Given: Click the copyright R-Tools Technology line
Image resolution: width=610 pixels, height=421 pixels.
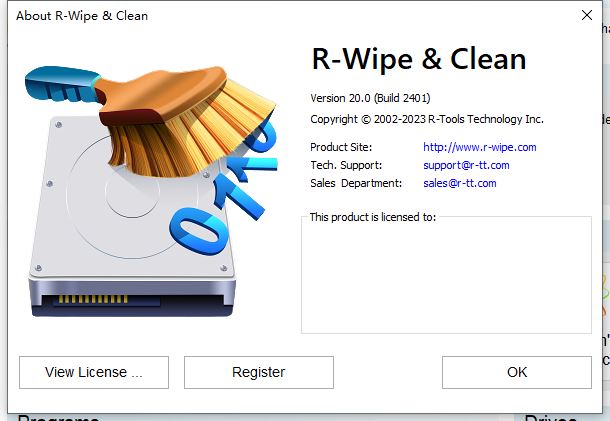Looking at the screenshot, I should click(427, 119).
